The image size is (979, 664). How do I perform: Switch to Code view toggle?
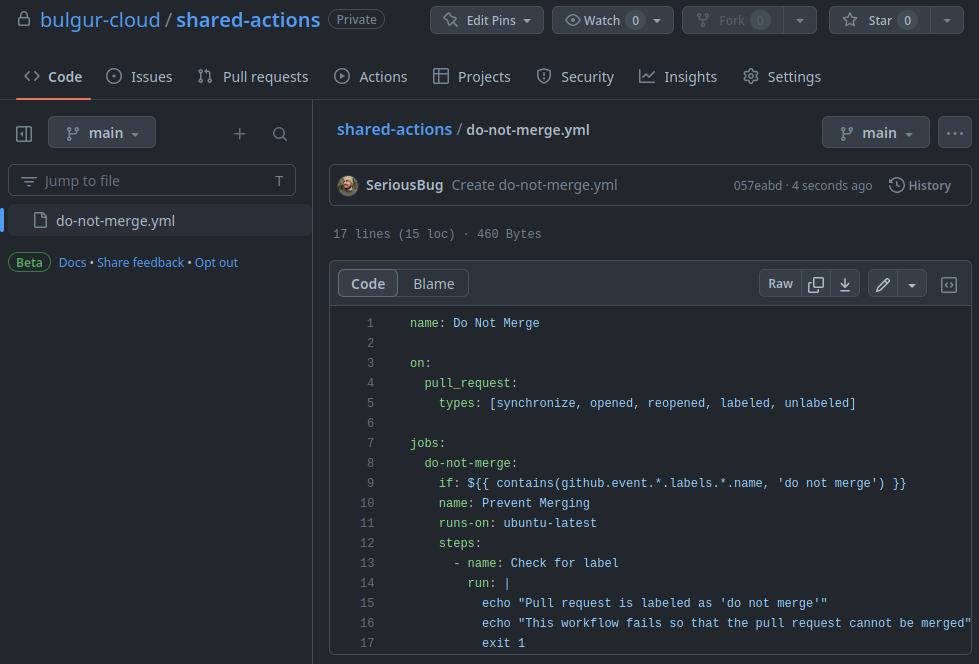(x=368, y=284)
